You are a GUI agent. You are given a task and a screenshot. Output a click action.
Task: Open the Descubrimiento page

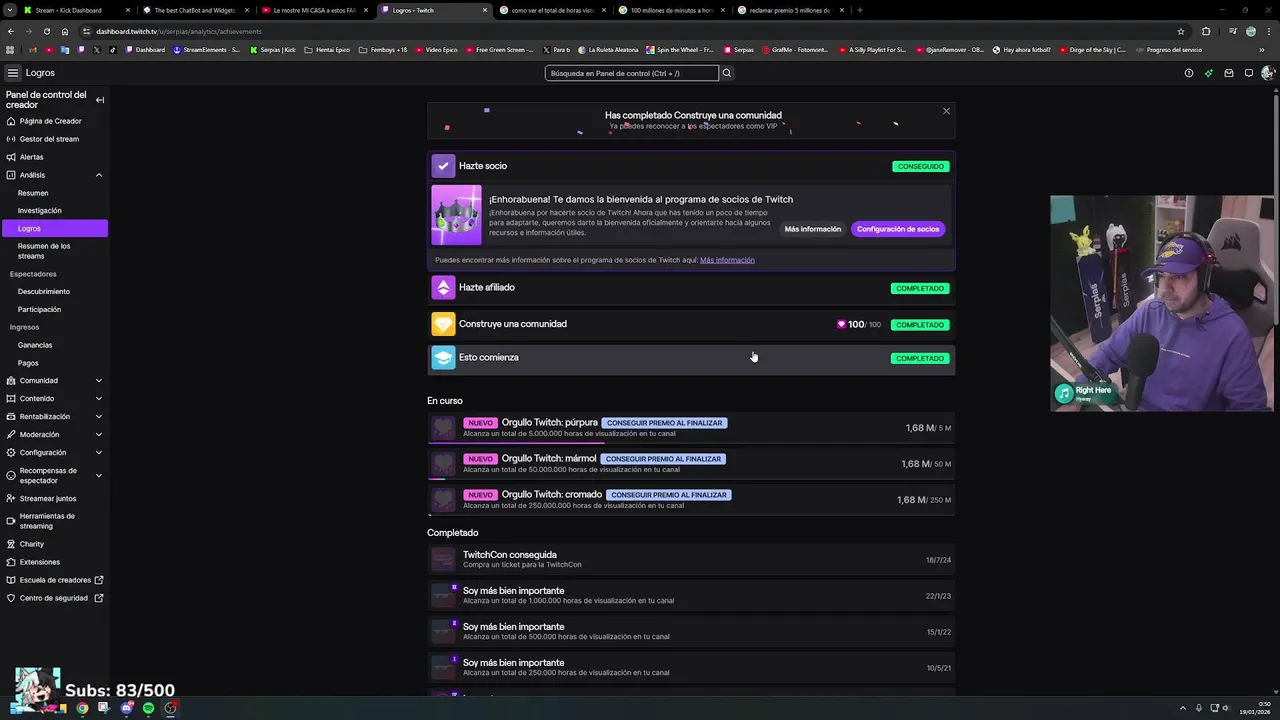tap(55, 291)
